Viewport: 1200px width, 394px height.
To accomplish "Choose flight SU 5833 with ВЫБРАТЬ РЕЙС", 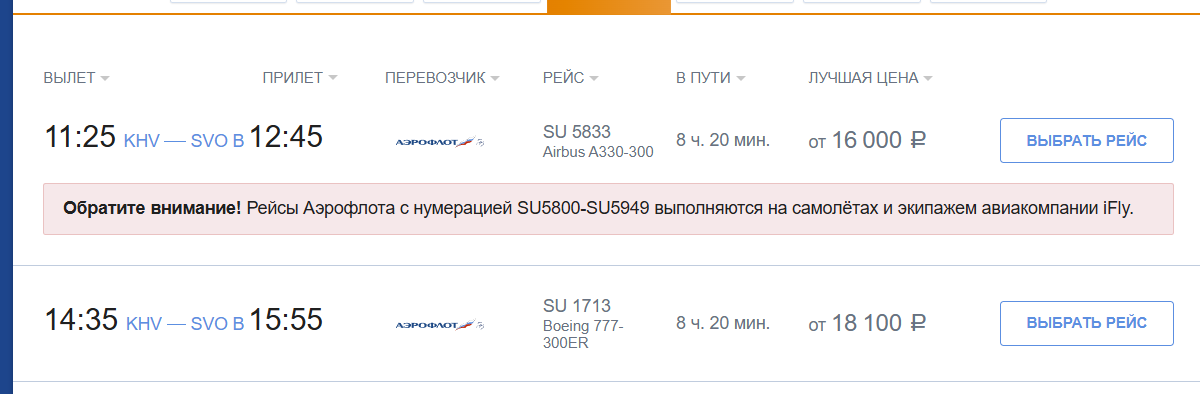I will pyautogui.click(x=1087, y=140).
